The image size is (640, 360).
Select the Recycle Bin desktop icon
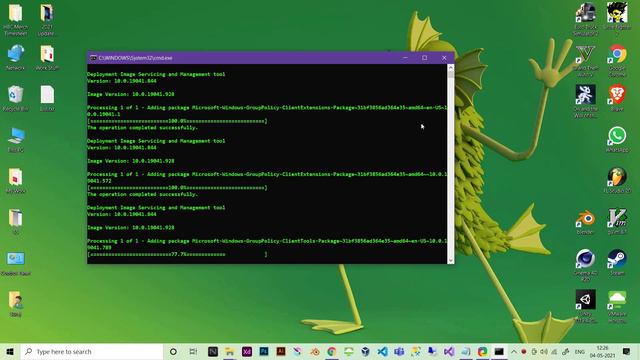[15, 98]
